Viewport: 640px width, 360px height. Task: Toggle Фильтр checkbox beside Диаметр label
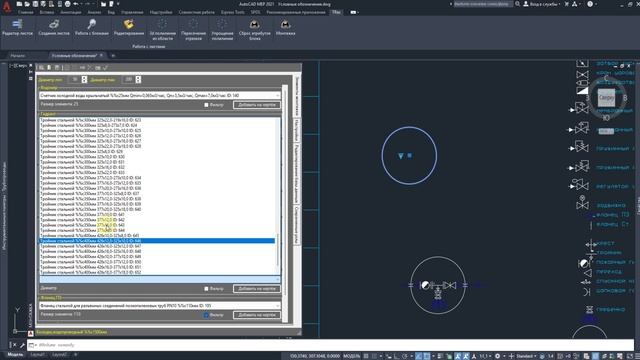(206, 289)
